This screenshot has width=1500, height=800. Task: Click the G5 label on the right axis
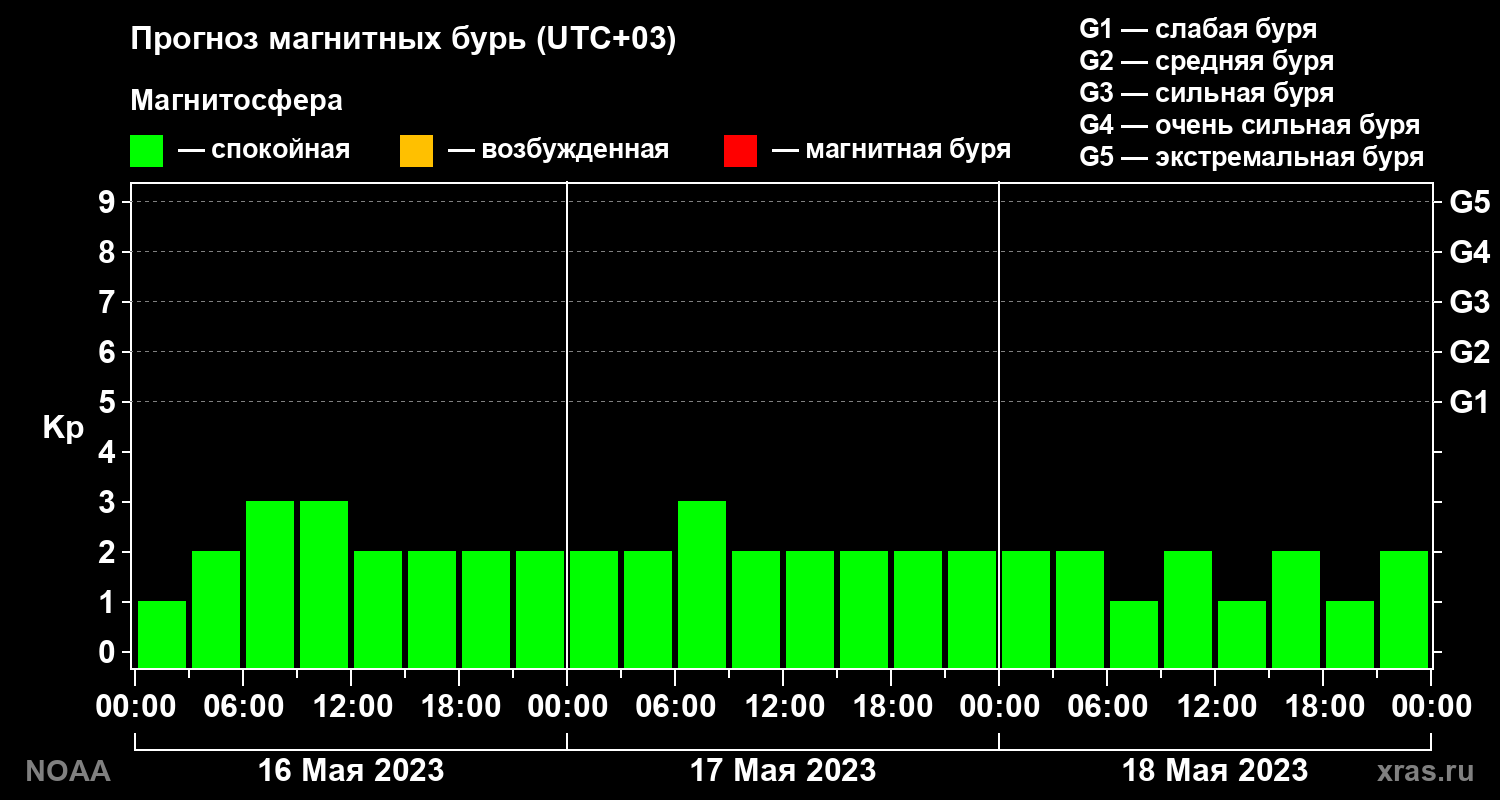pos(1469,202)
